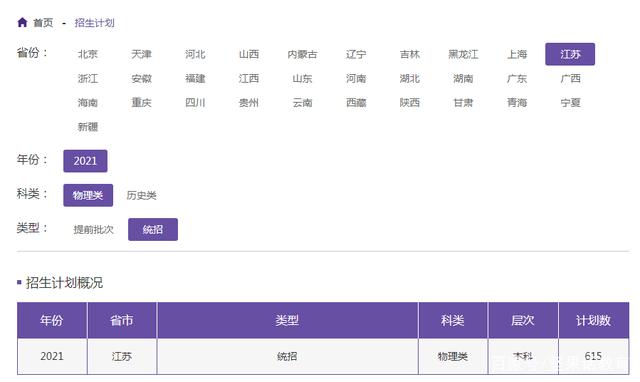Click the 2021 cell in table row
Screen dimensions: 640x382
[x=52, y=356]
